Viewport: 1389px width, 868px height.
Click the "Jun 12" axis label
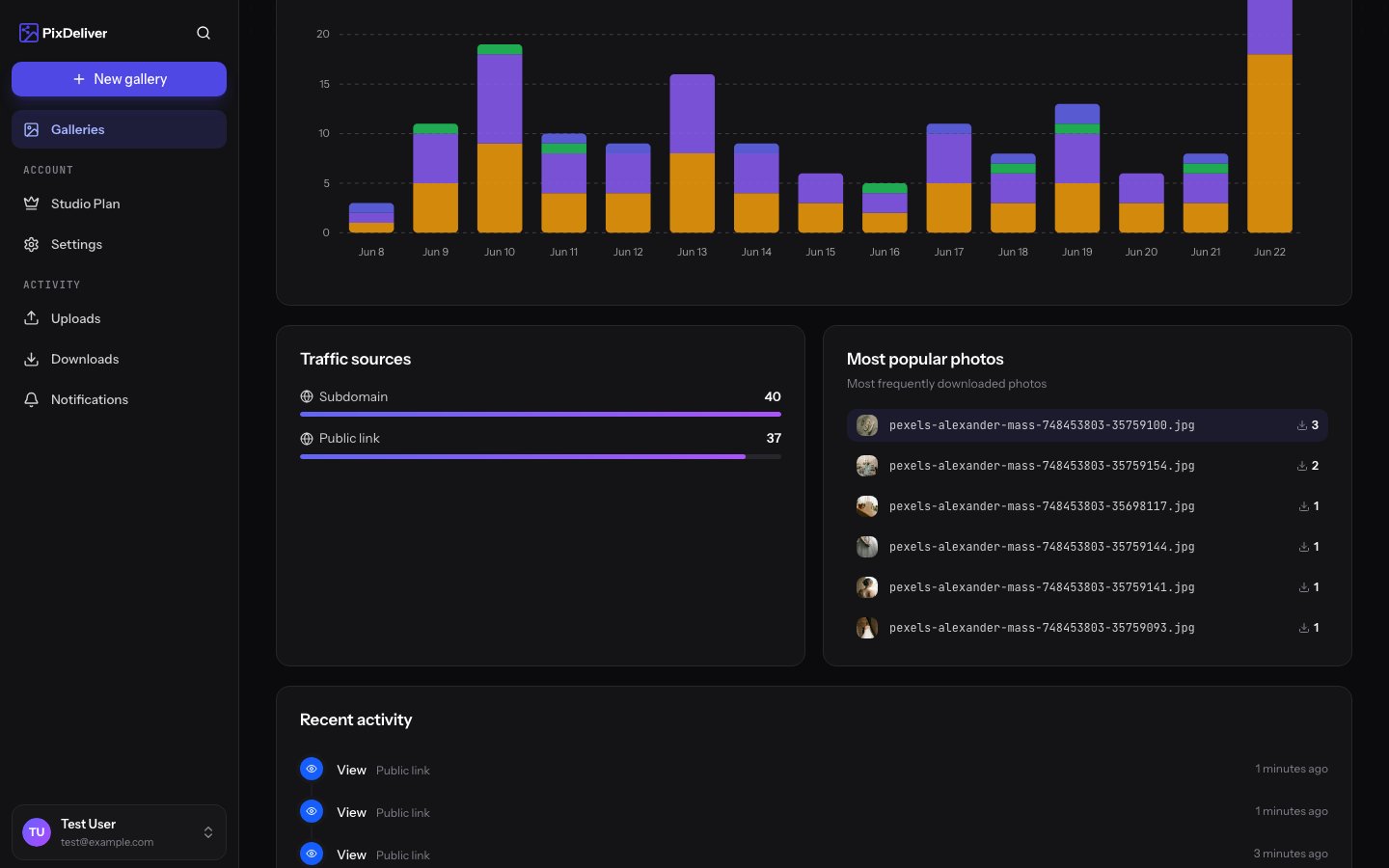click(628, 252)
